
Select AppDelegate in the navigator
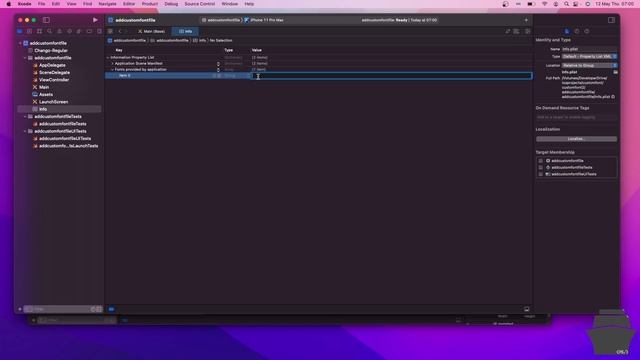52,65
